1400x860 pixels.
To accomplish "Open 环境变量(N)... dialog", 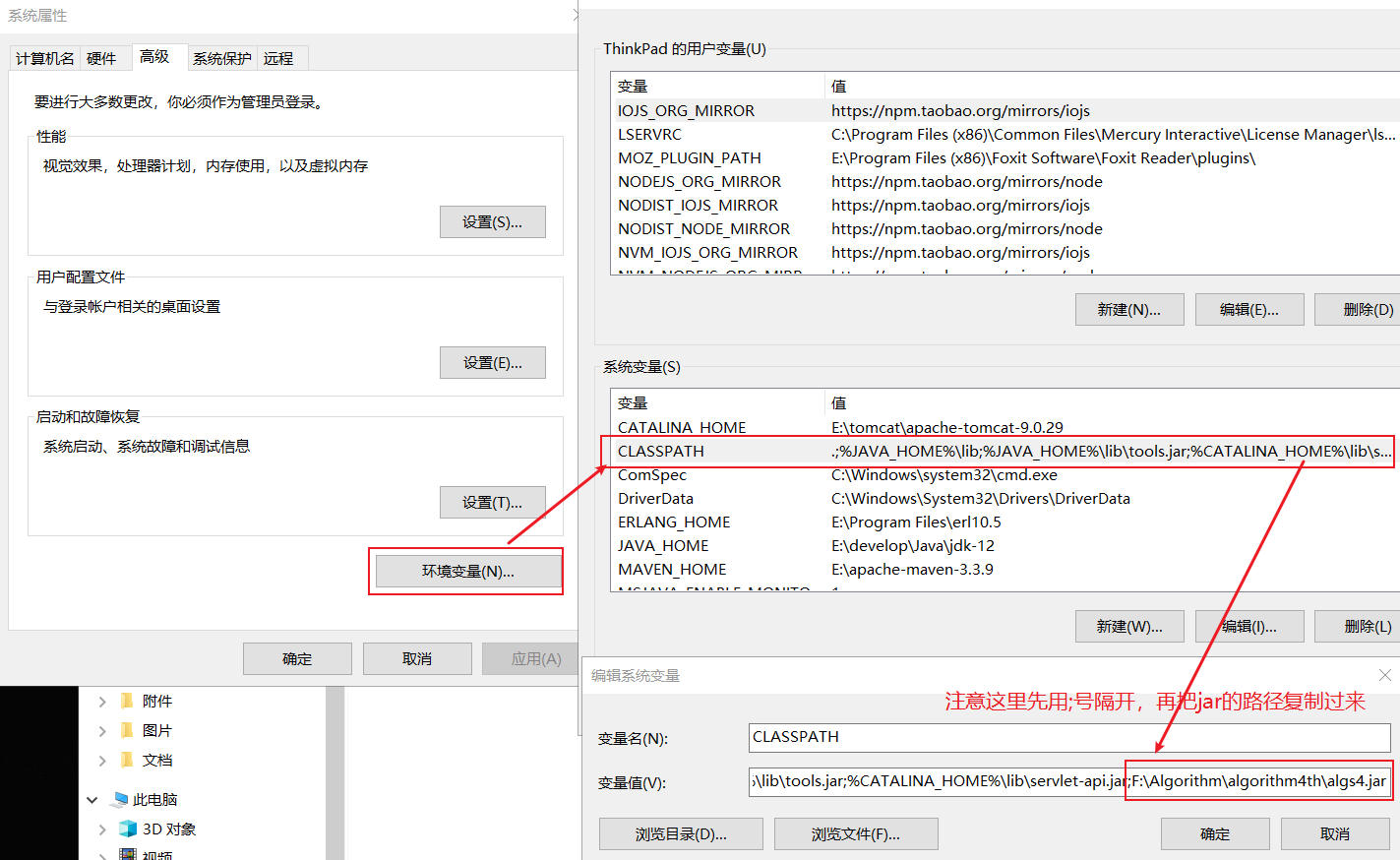I will (468, 571).
